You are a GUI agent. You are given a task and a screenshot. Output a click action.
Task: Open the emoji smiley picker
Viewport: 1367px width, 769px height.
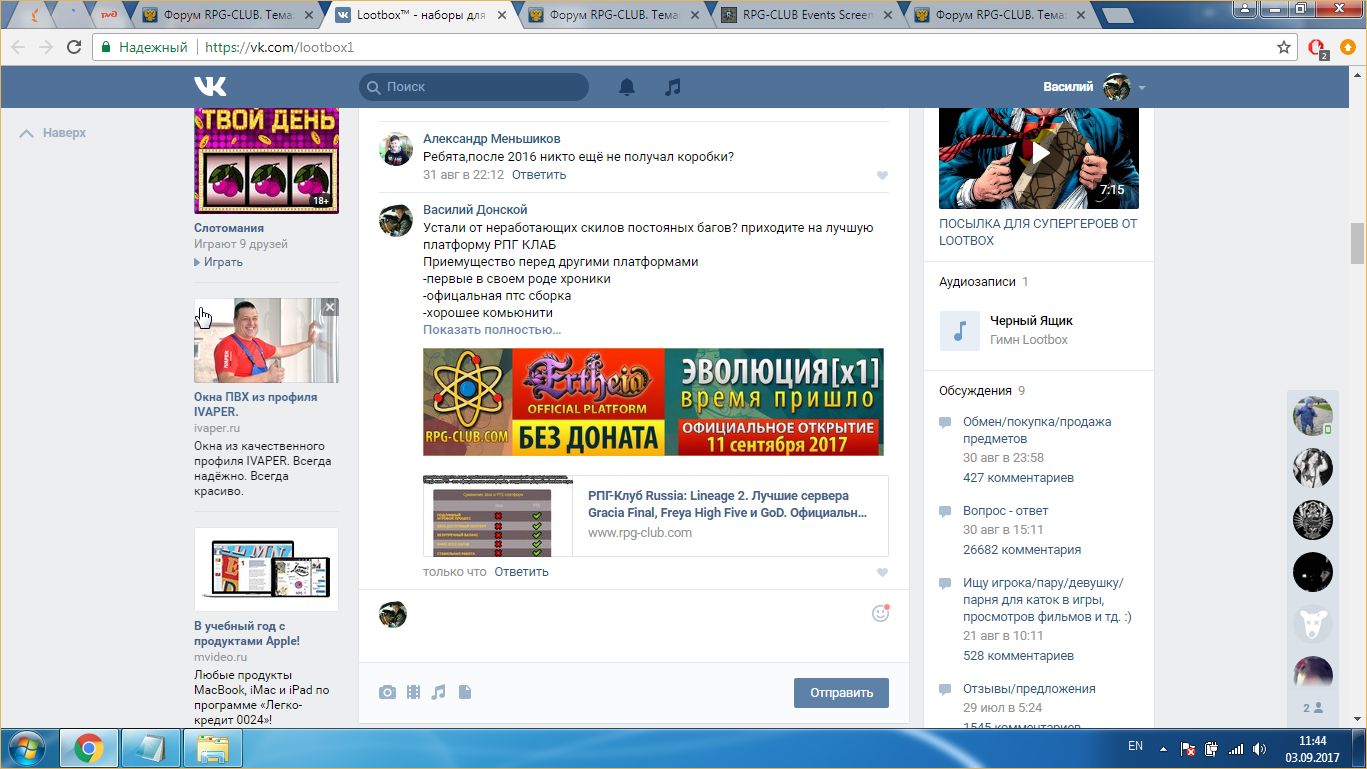880,613
